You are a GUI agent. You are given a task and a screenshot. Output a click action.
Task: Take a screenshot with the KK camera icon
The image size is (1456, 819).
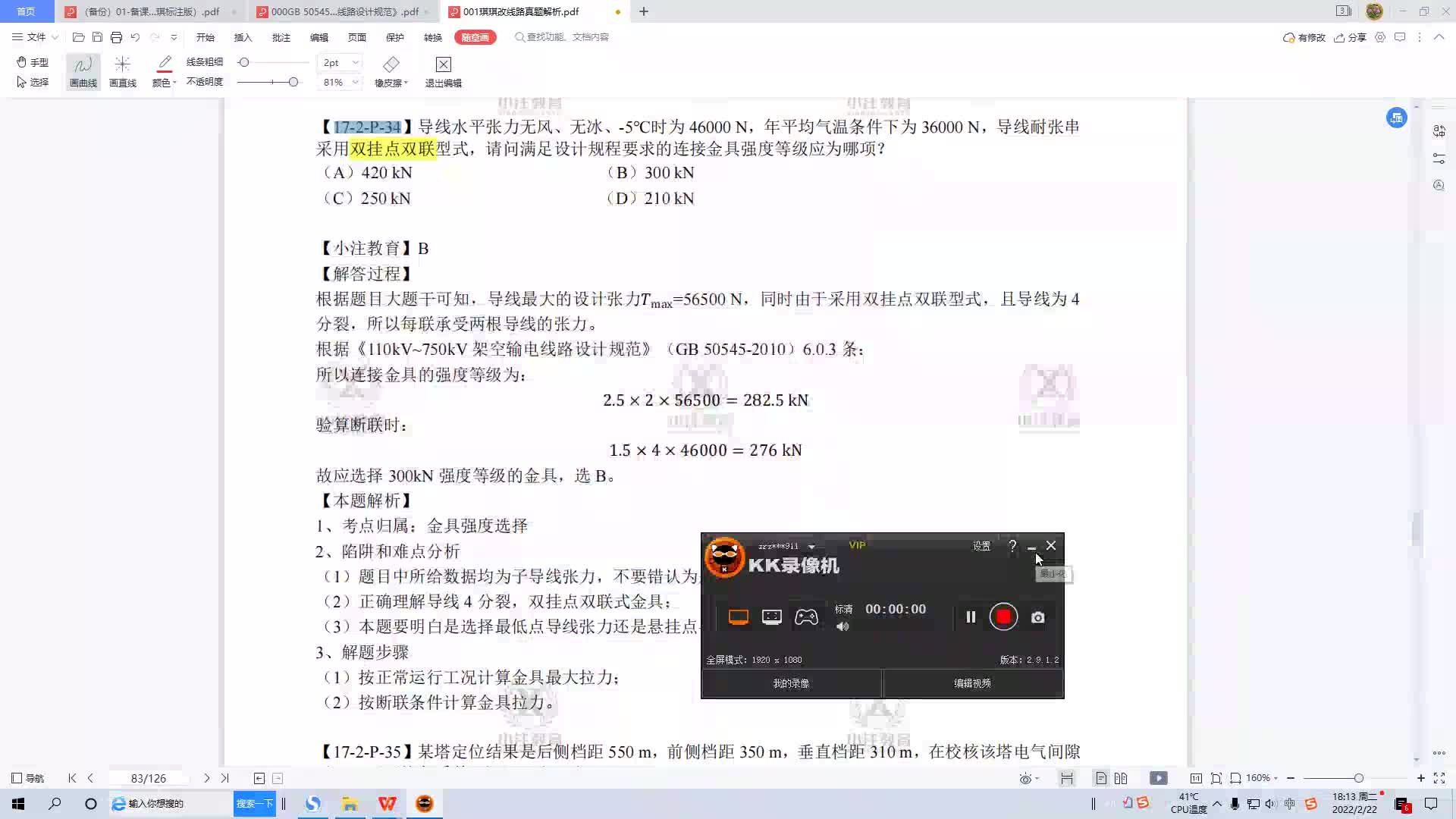point(1038,617)
